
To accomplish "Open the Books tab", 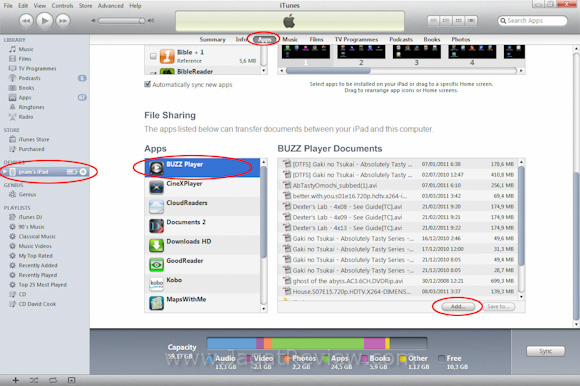I will point(432,39).
